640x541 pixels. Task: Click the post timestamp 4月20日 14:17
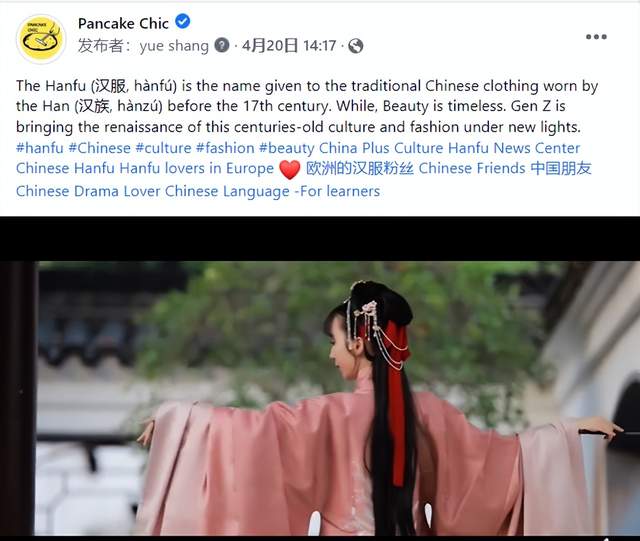coord(289,45)
